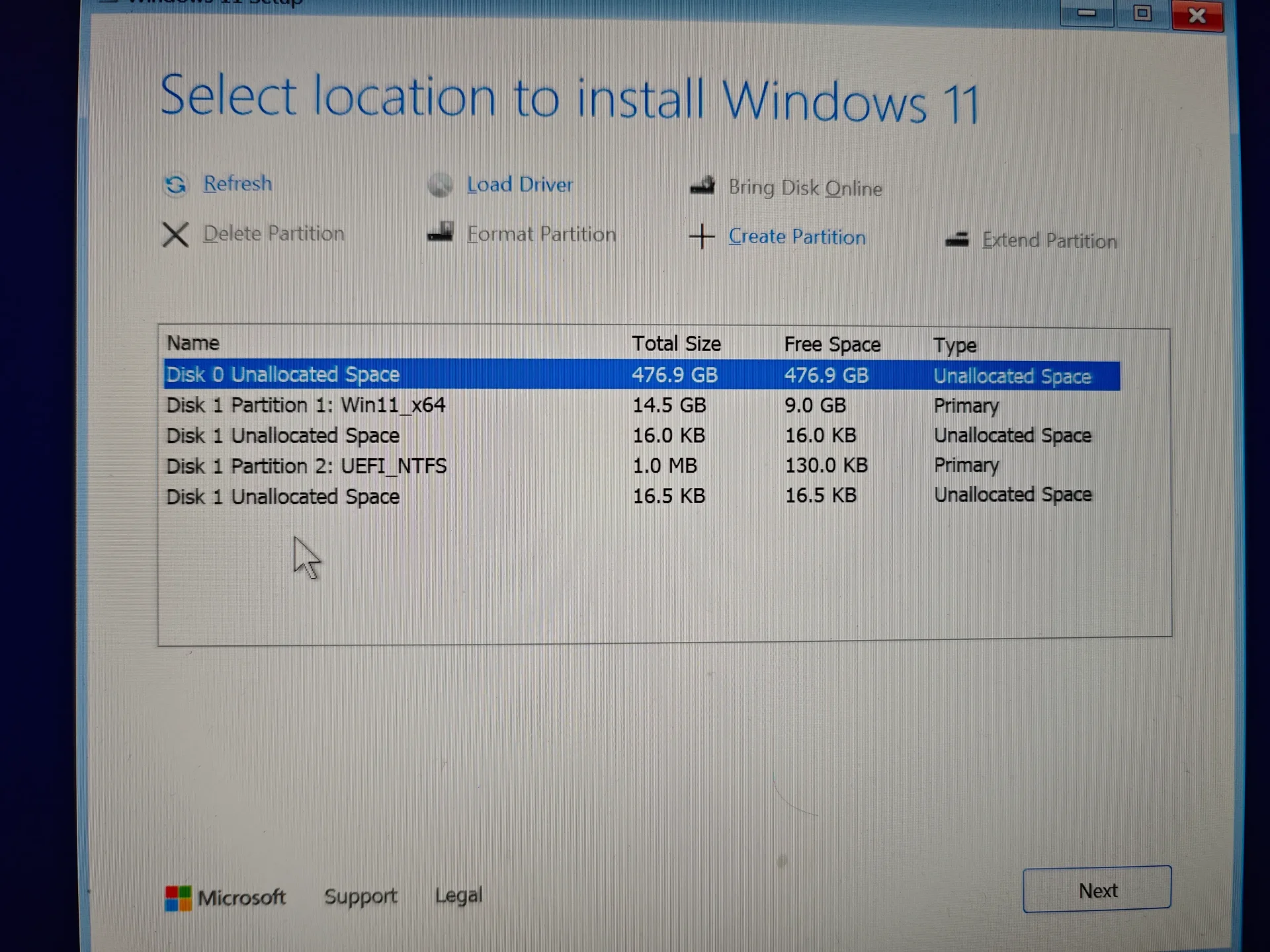Click the Bring Disk Online drive icon
The image size is (1270, 952).
[702, 186]
